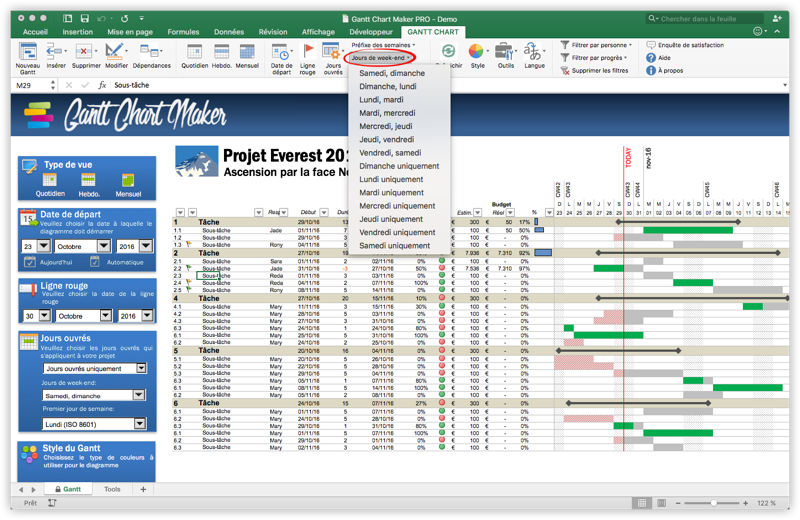Click the Ligne rouge flag icon in ribbon
This screenshot has height=520, width=800.
pyautogui.click(x=308, y=52)
